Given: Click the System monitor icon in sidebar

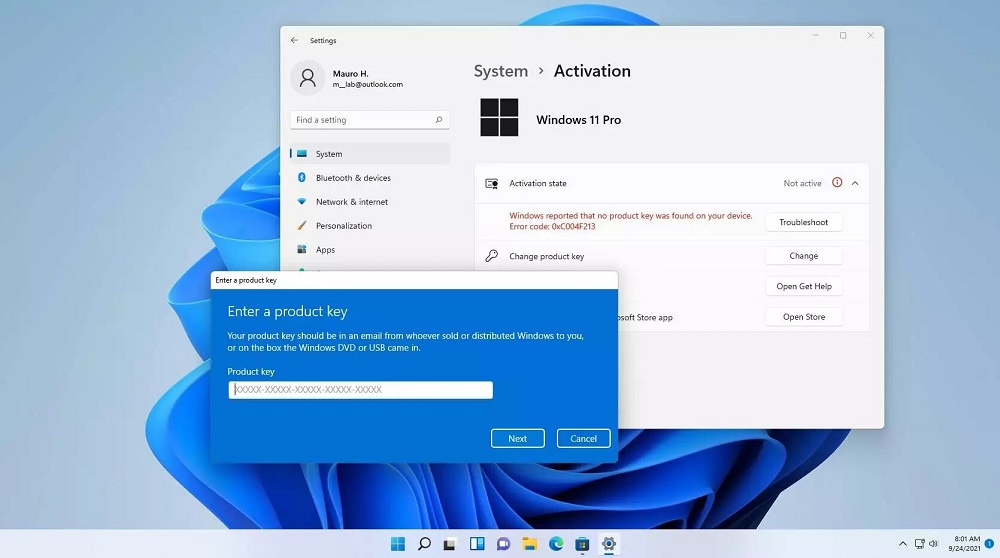Looking at the screenshot, I should point(302,154).
